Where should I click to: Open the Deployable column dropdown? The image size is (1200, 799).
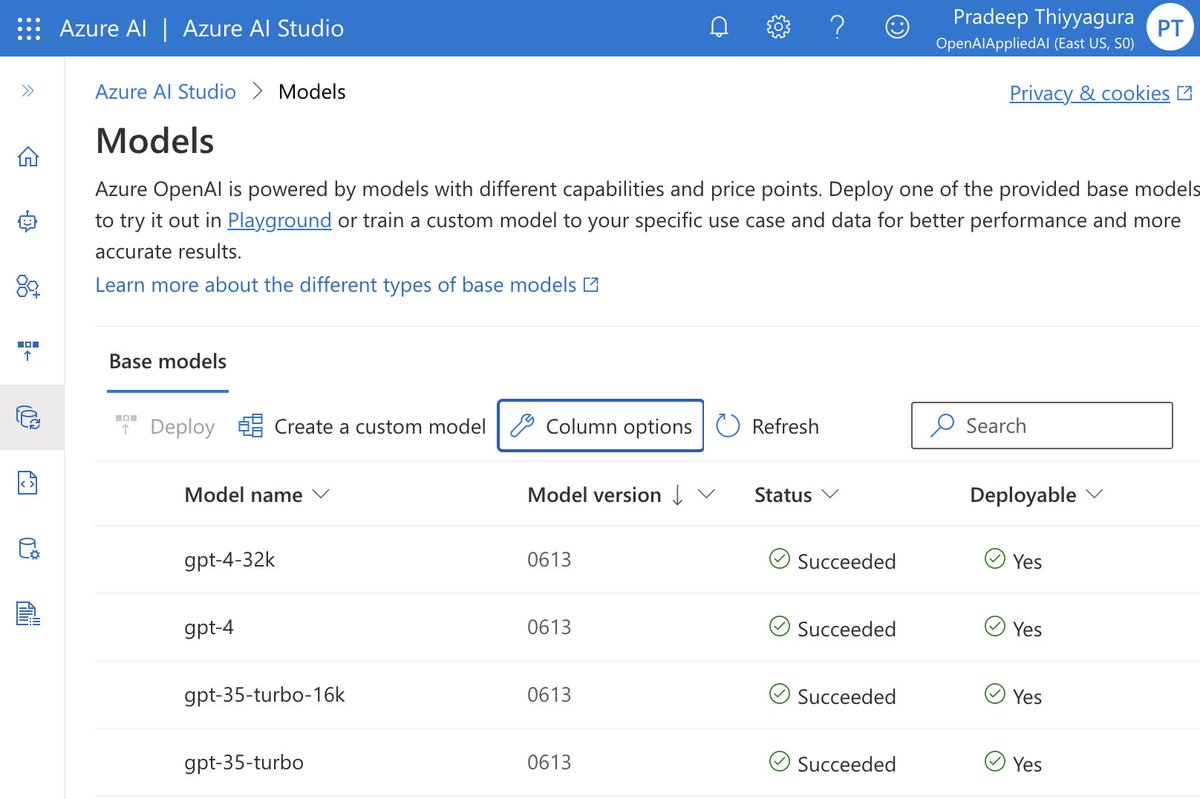tap(1093, 495)
